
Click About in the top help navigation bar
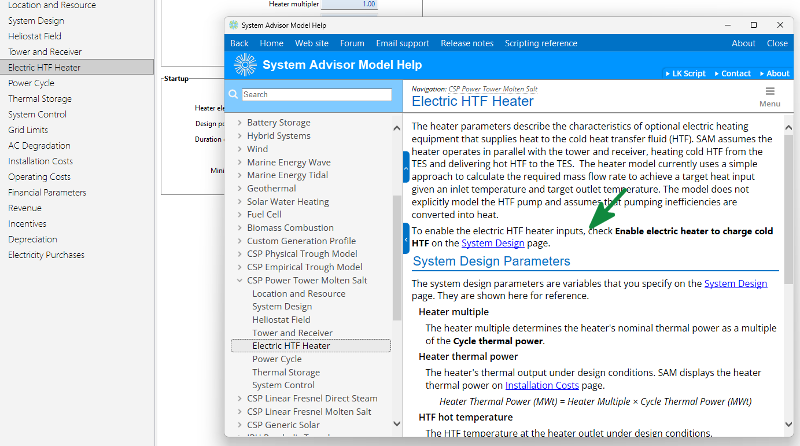click(x=743, y=43)
